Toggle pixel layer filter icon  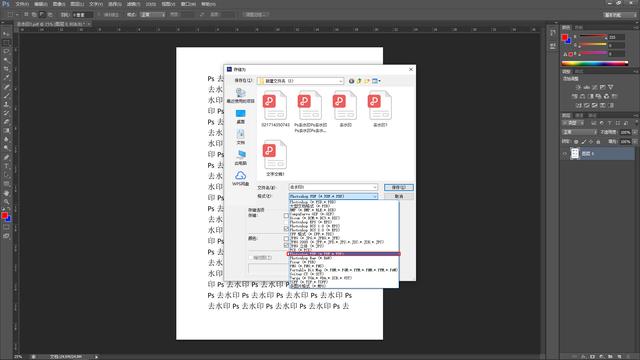pyautogui.click(x=593, y=123)
